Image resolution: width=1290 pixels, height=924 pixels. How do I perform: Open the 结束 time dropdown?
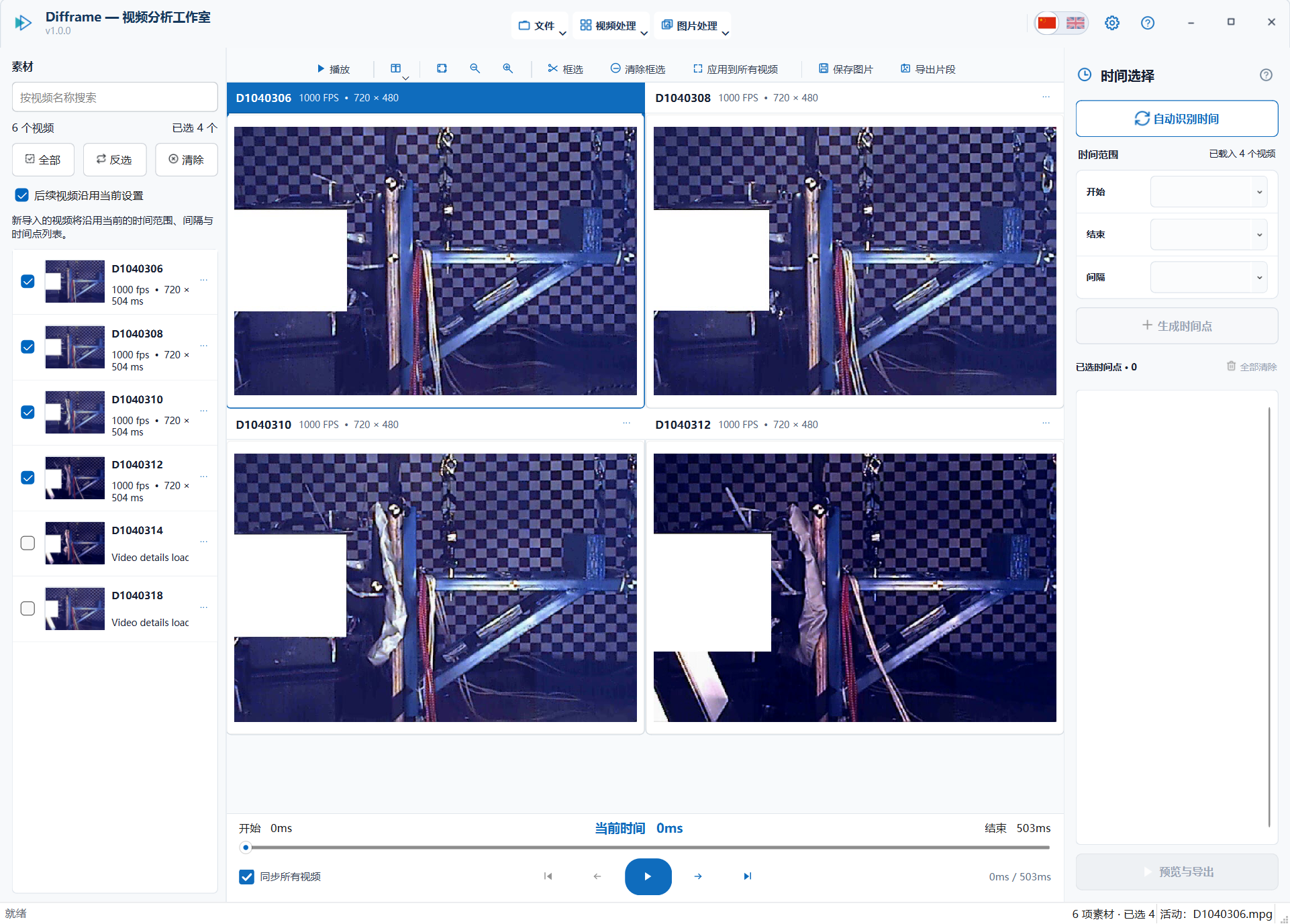[x=1208, y=235]
